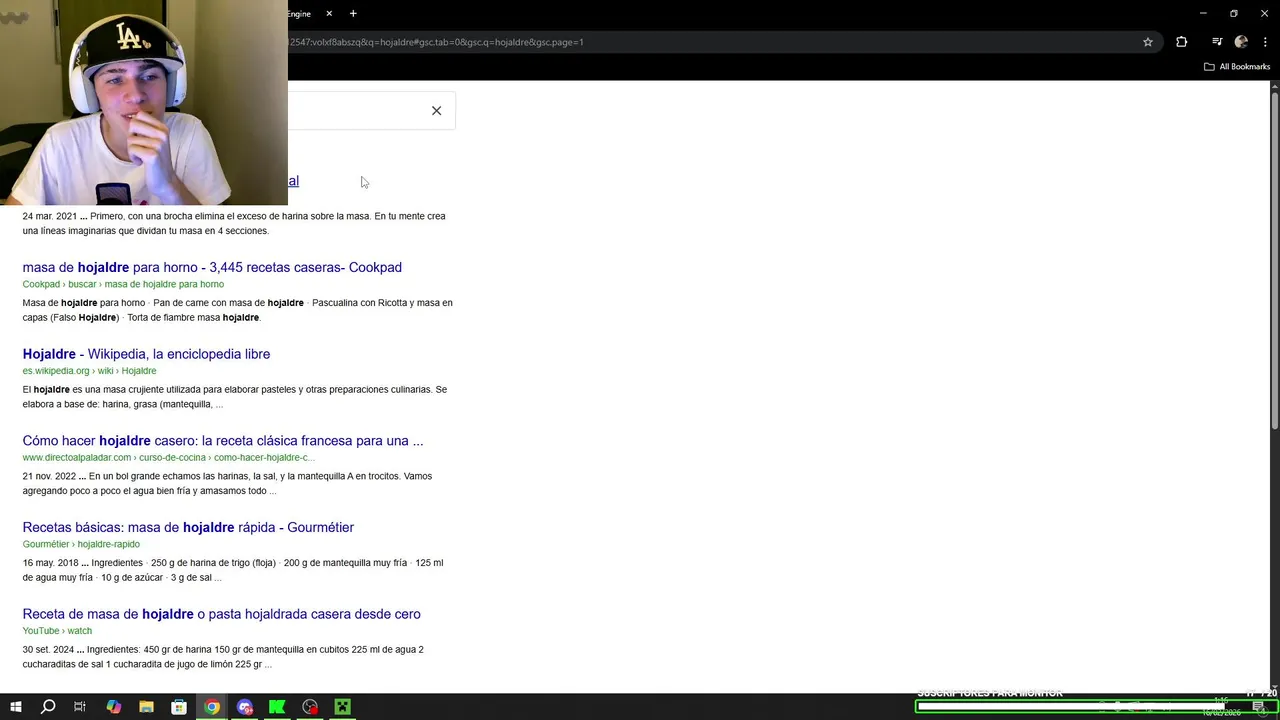This screenshot has width=1280, height=720.
Task: Open the media controls icon in Chrome toolbar
Action: pos(1217,42)
